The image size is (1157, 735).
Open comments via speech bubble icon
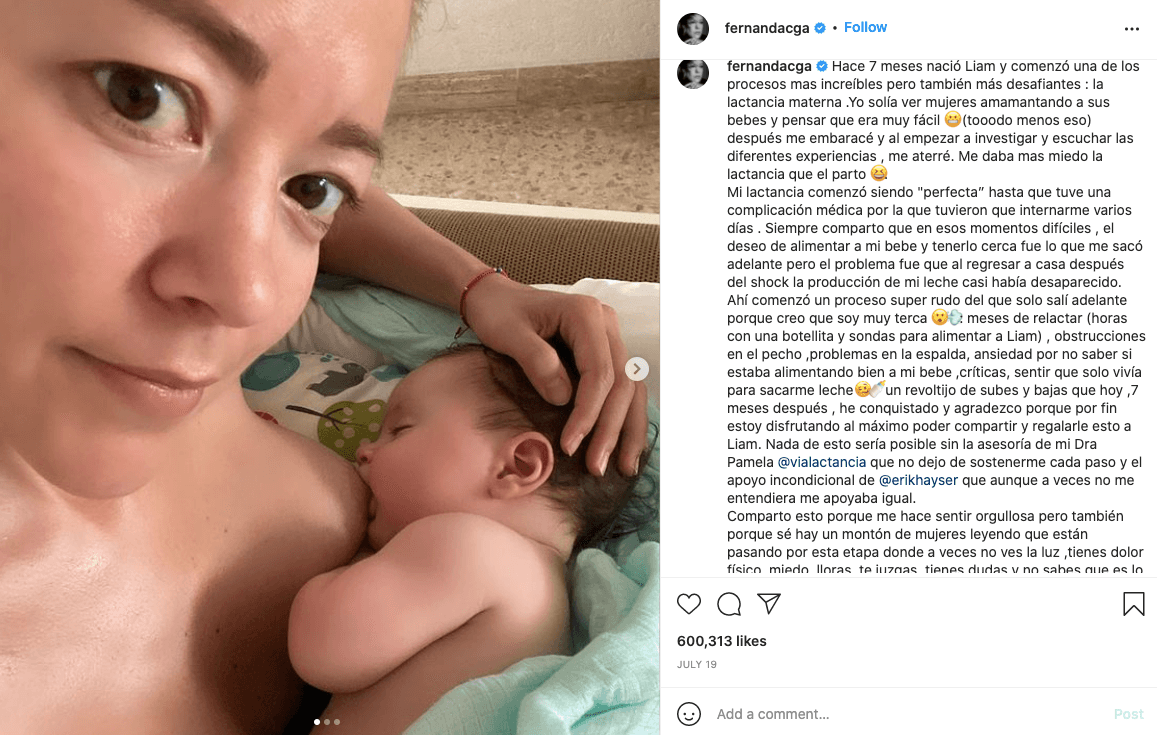tap(729, 604)
